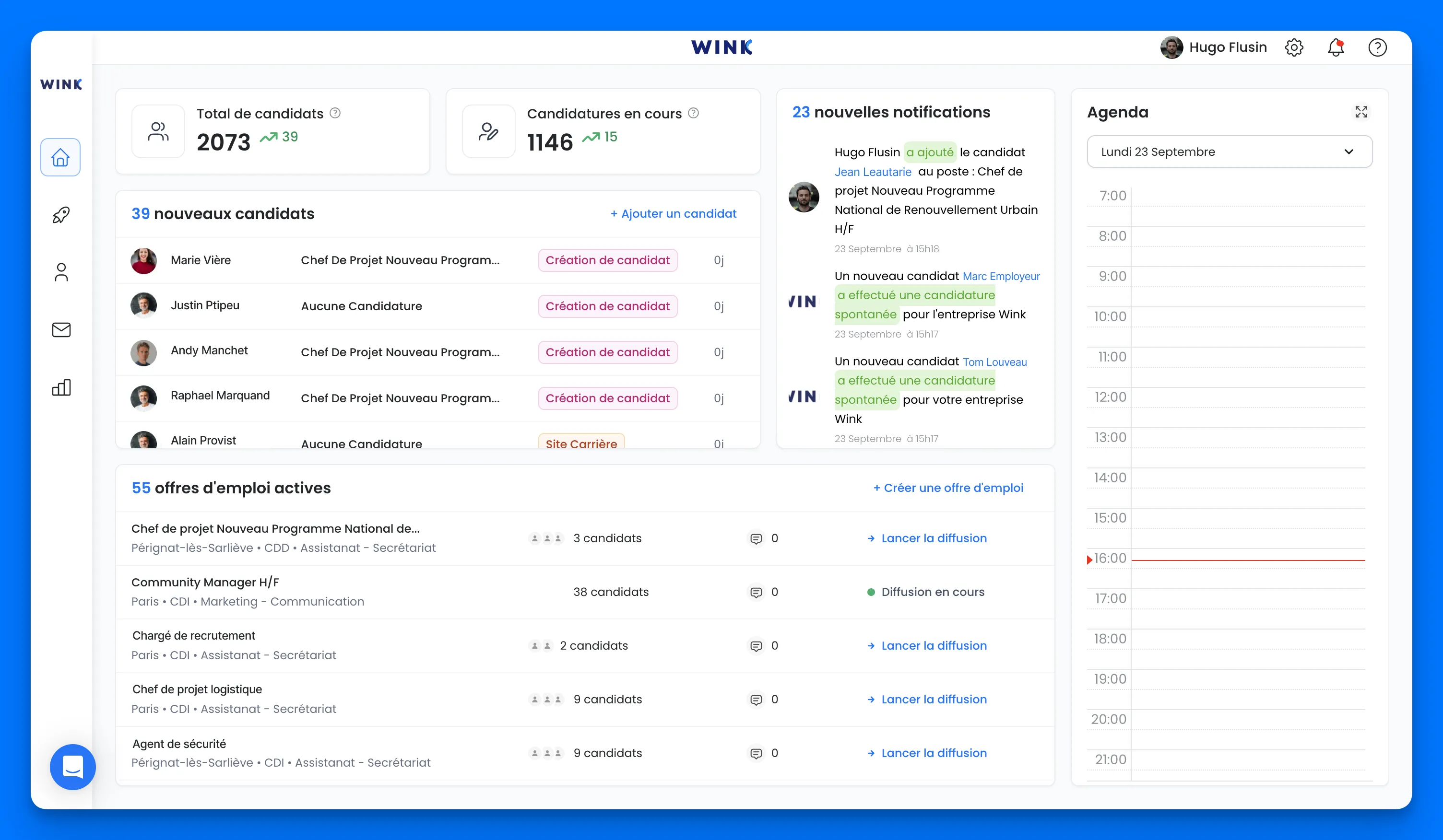
Task: Open the notifications bell icon
Action: (1336, 47)
